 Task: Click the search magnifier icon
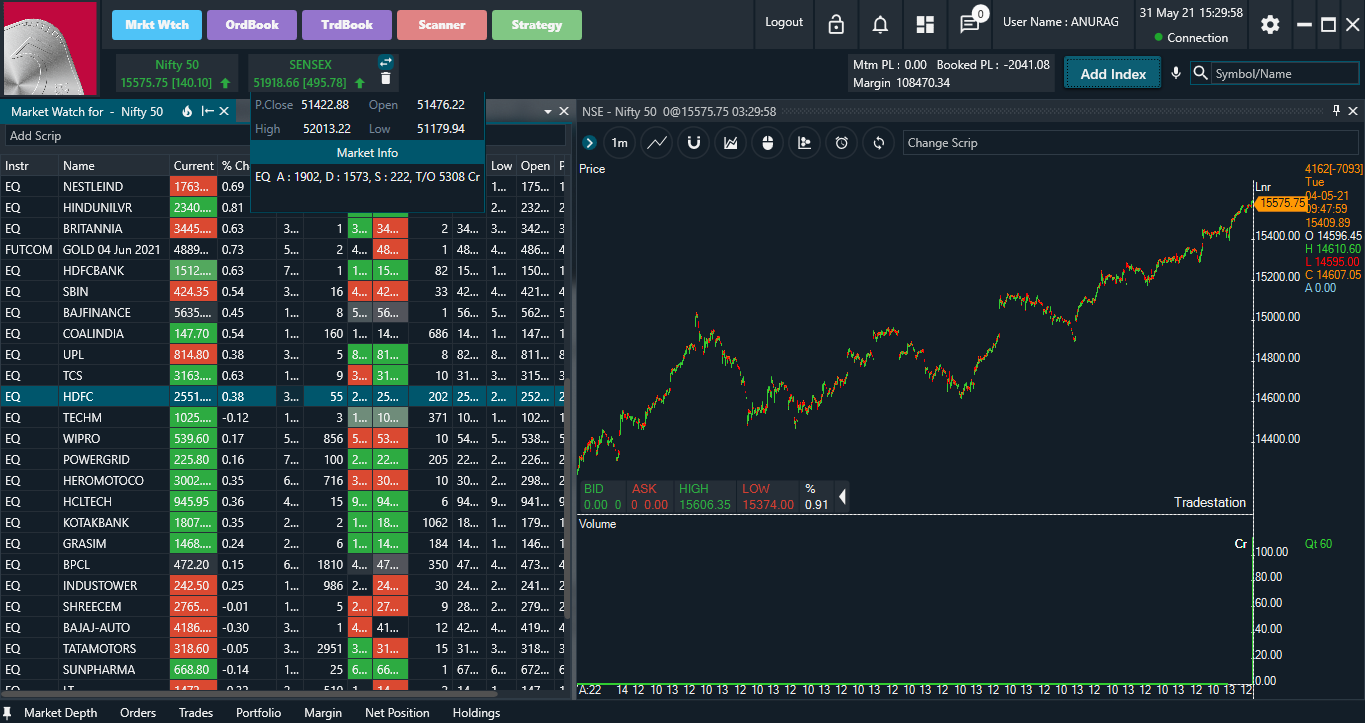(1200, 73)
